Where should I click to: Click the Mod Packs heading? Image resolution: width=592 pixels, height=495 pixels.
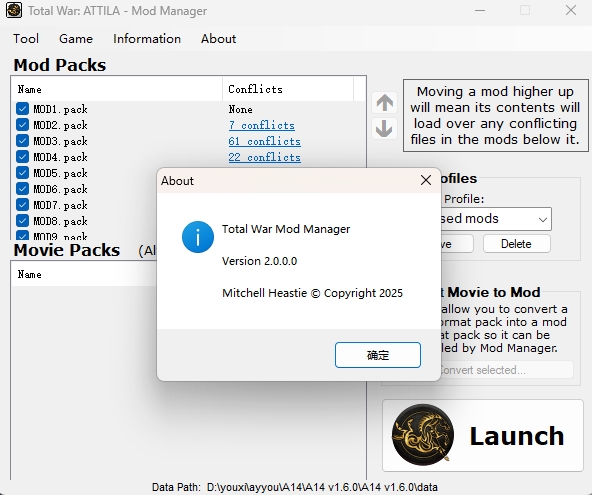pos(60,65)
